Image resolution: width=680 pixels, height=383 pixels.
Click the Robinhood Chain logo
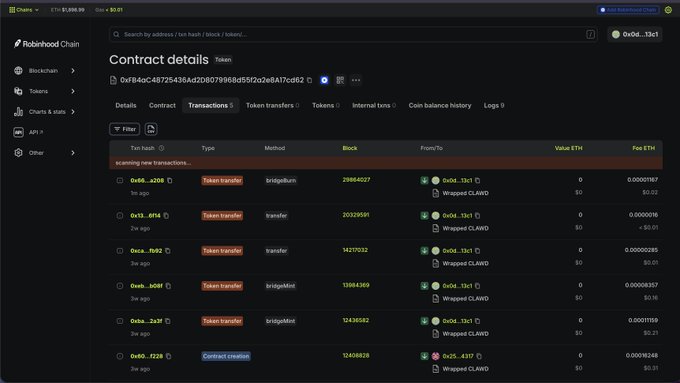point(47,44)
